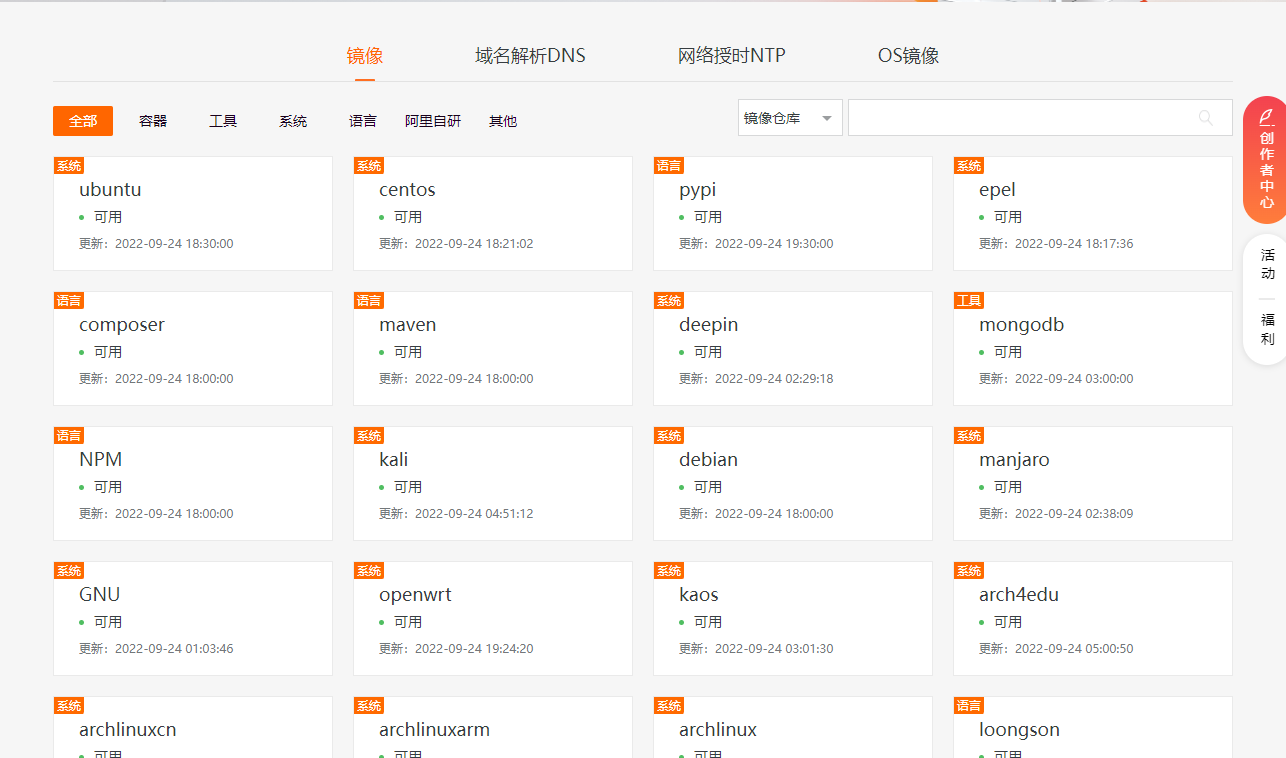This screenshot has width=1286, height=758.
Task: Open the 创作者中心 feather icon
Action: (1266, 116)
